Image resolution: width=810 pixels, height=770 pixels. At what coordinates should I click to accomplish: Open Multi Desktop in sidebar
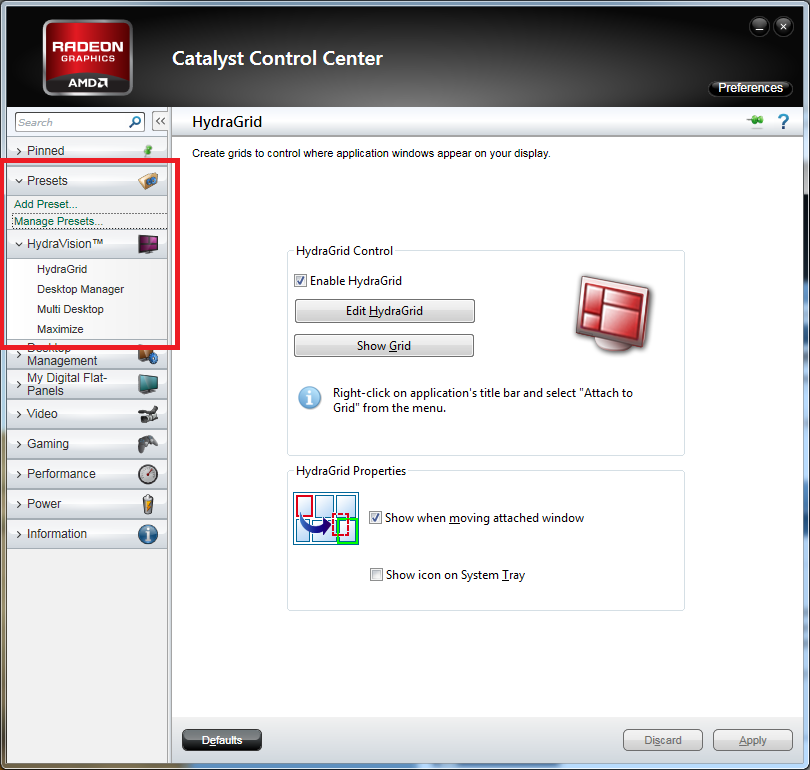pyautogui.click(x=70, y=309)
